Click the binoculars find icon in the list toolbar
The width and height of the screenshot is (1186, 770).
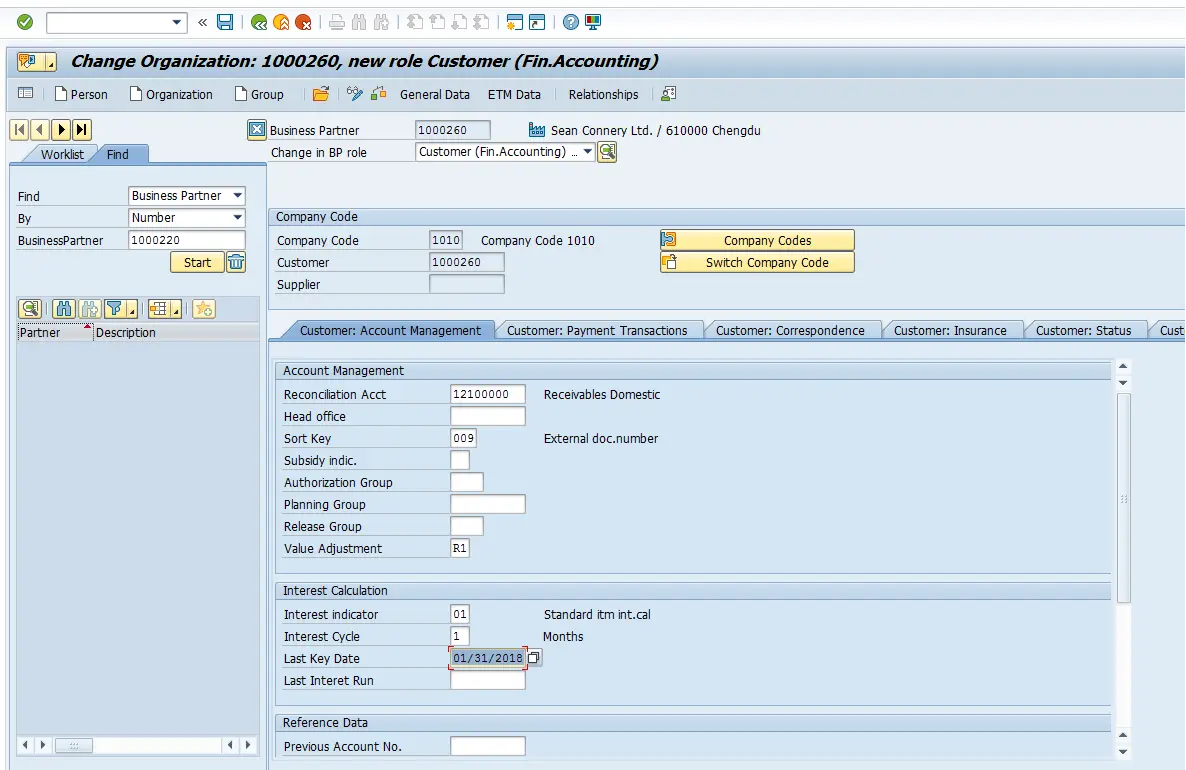coord(64,309)
